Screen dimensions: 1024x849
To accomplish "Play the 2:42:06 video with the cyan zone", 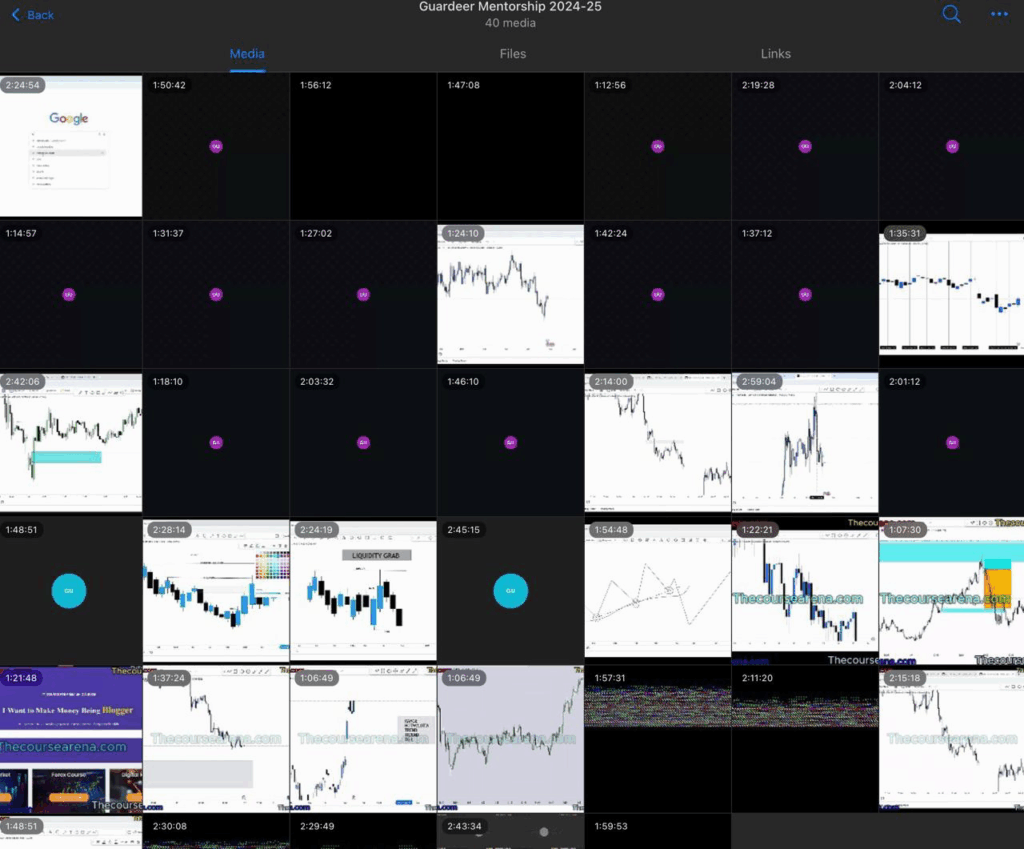I will tap(70, 442).
